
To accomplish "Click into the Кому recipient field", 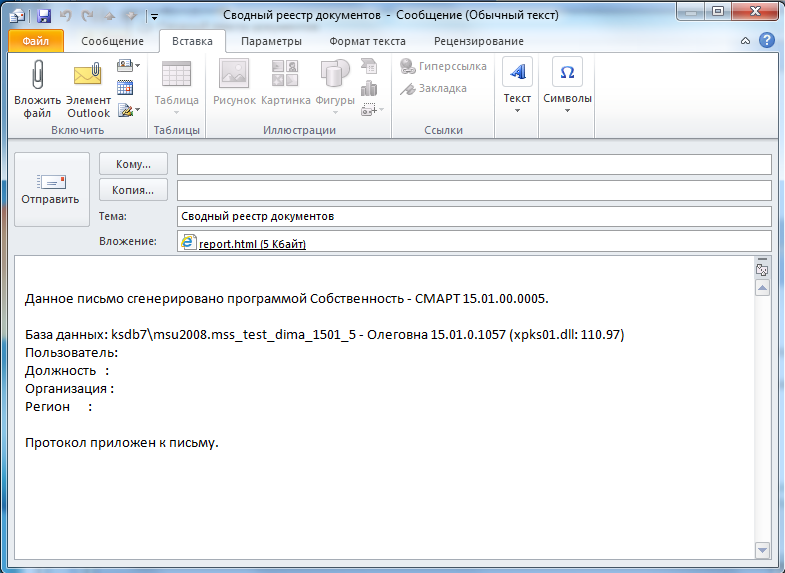I will 474,164.
